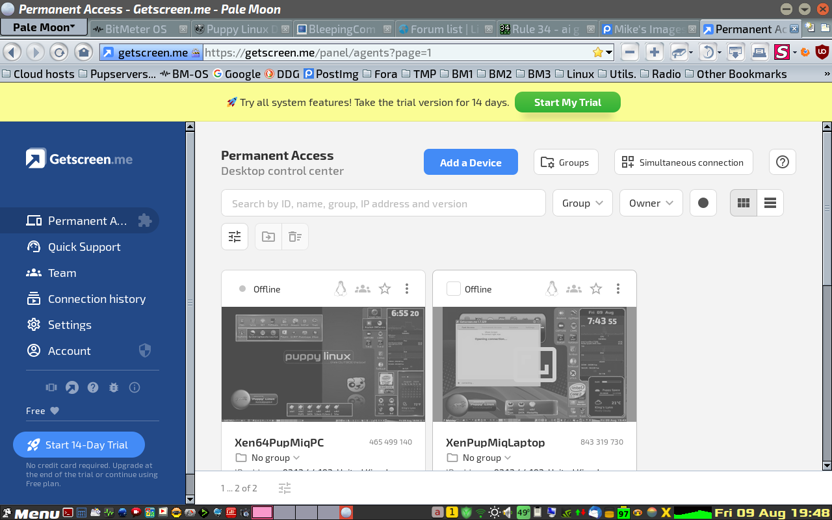The image size is (832, 520).
Task: Click the clock showing Fri 09 Aug 19:48
Action: (x=772, y=513)
